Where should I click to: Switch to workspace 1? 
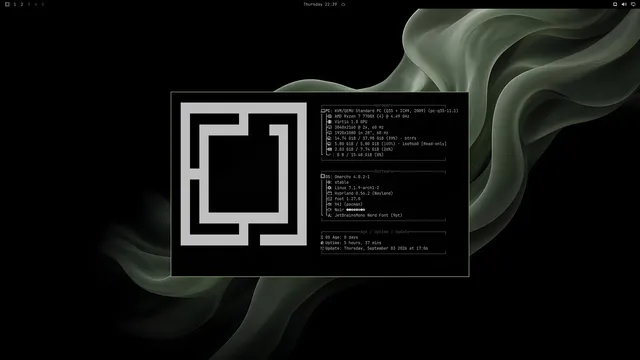coord(15,4)
